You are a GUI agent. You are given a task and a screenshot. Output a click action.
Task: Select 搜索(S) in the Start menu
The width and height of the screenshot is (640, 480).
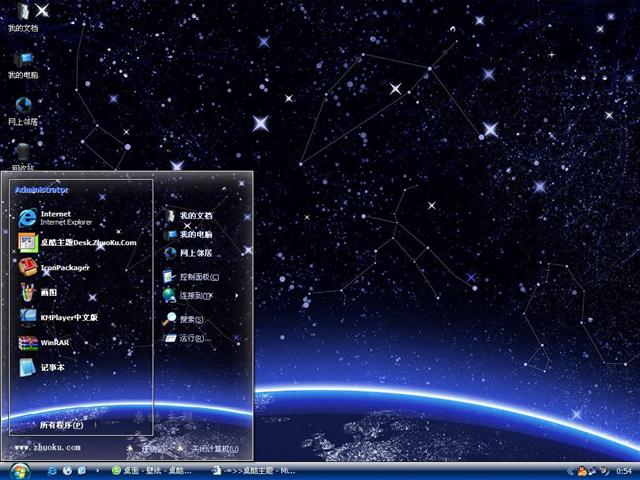(191, 319)
